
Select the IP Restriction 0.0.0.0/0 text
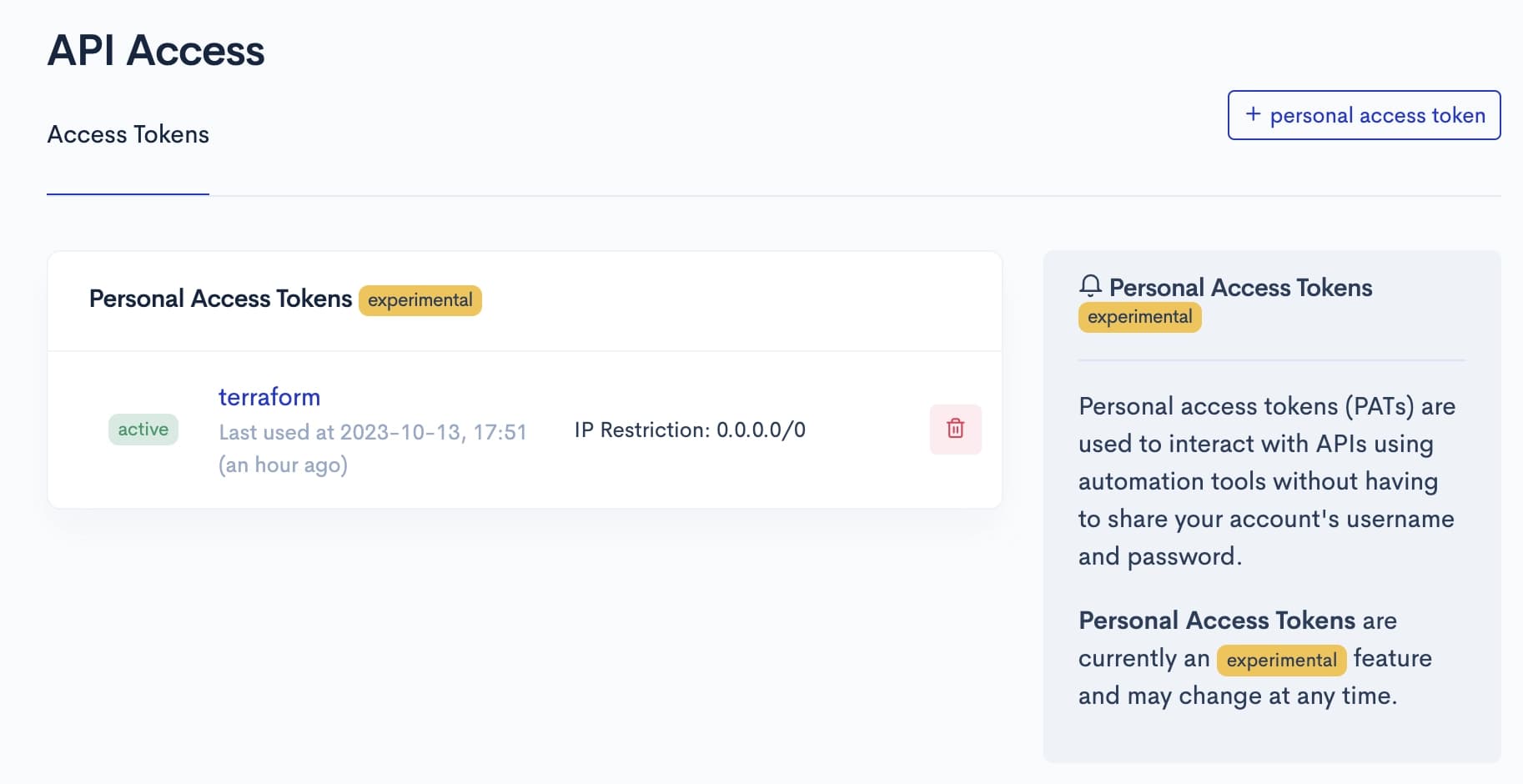pyautogui.click(x=689, y=430)
